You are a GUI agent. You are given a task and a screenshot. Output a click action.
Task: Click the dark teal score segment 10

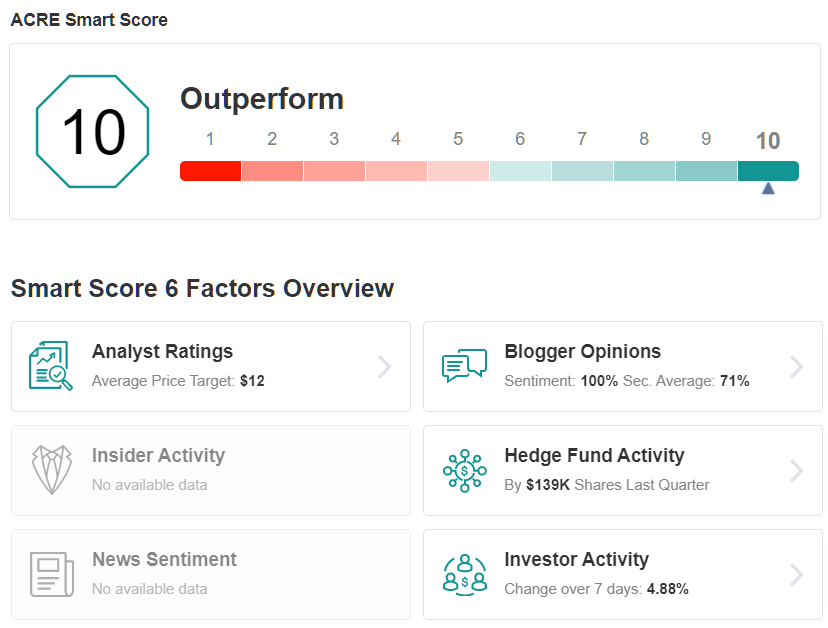[x=768, y=171]
